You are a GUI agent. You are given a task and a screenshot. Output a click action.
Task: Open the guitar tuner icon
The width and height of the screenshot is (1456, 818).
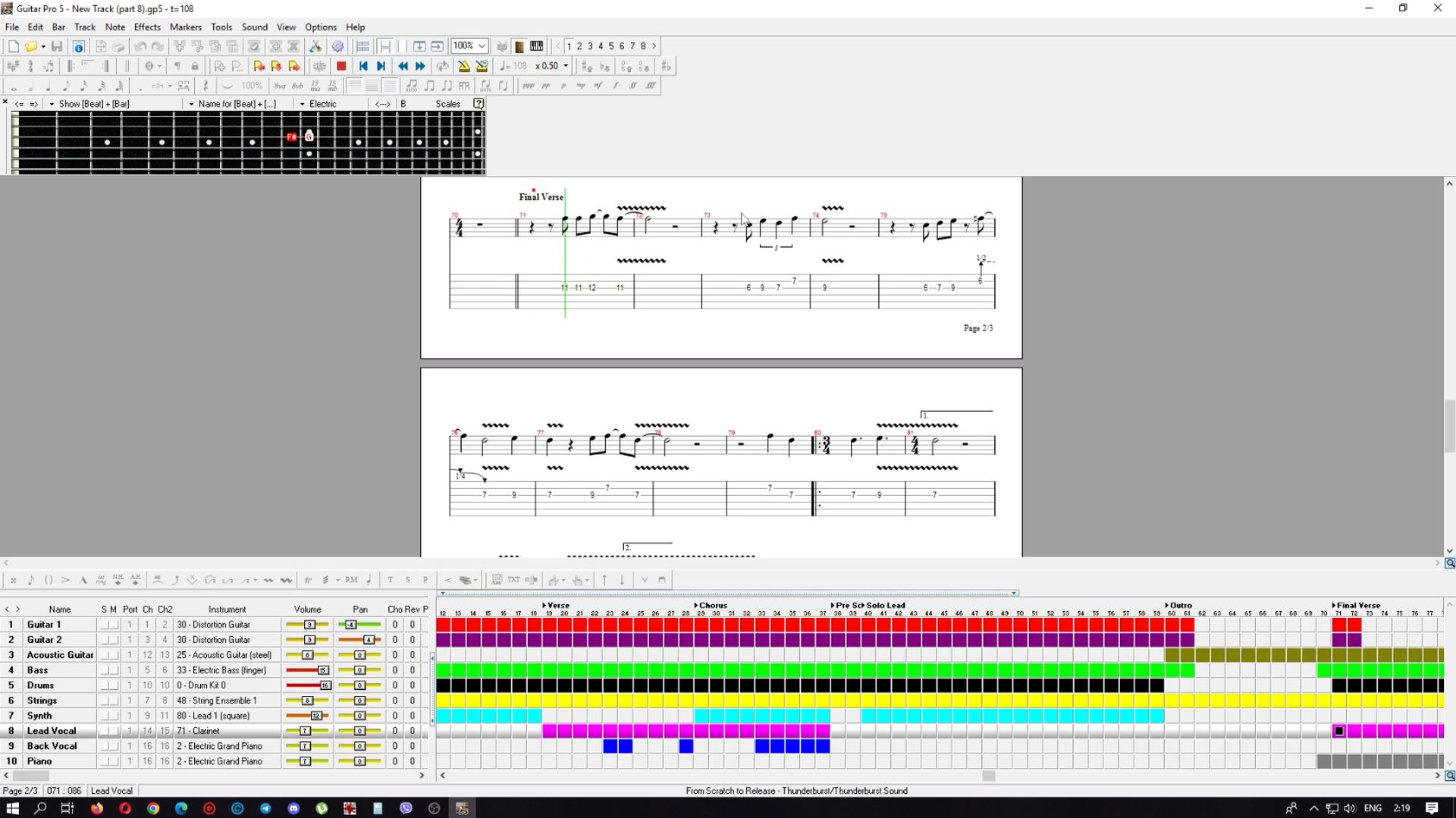click(x=315, y=46)
